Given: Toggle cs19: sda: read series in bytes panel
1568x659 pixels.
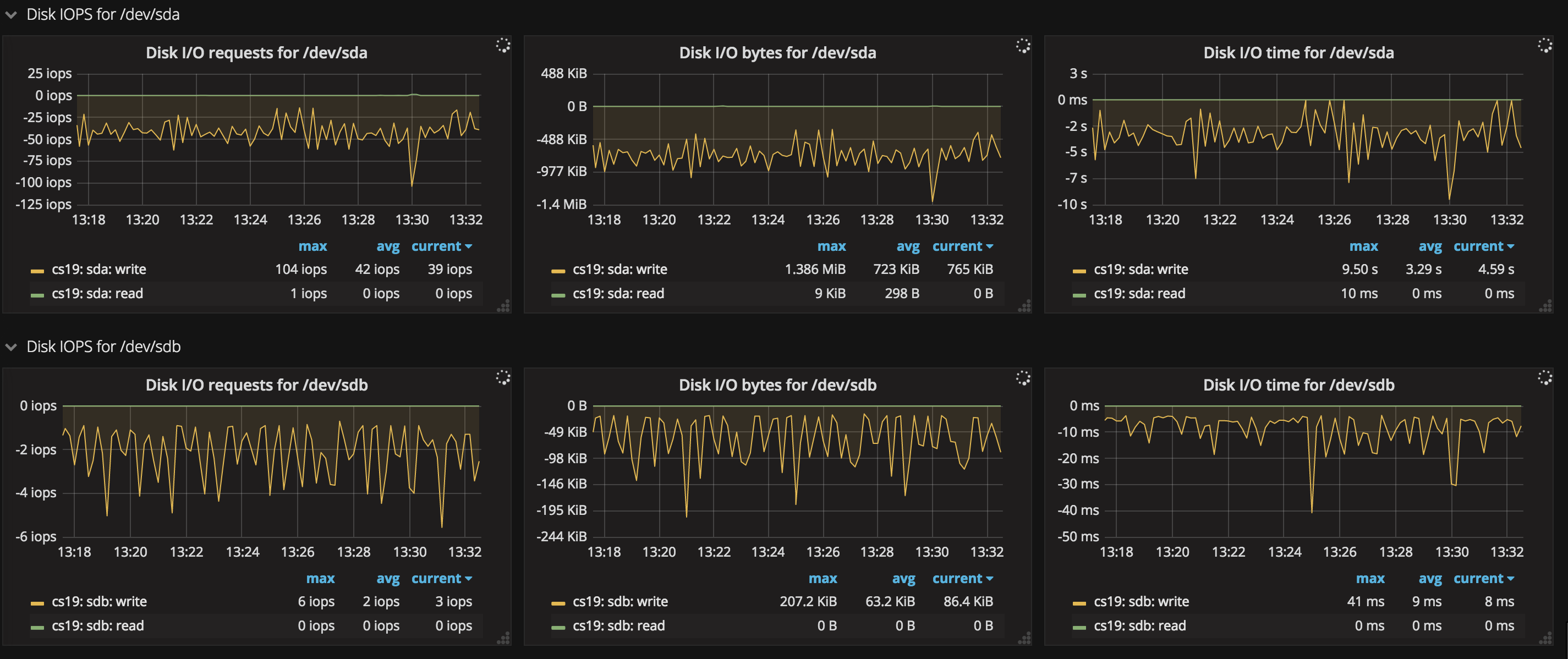Looking at the screenshot, I should coord(618,293).
